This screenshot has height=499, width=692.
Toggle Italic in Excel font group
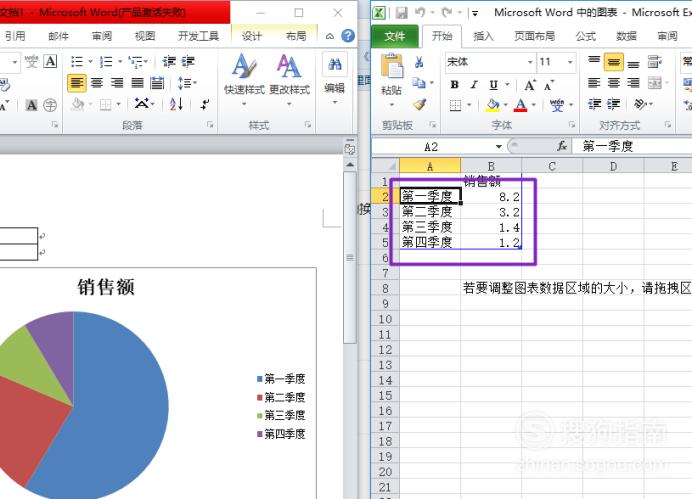(474, 84)
